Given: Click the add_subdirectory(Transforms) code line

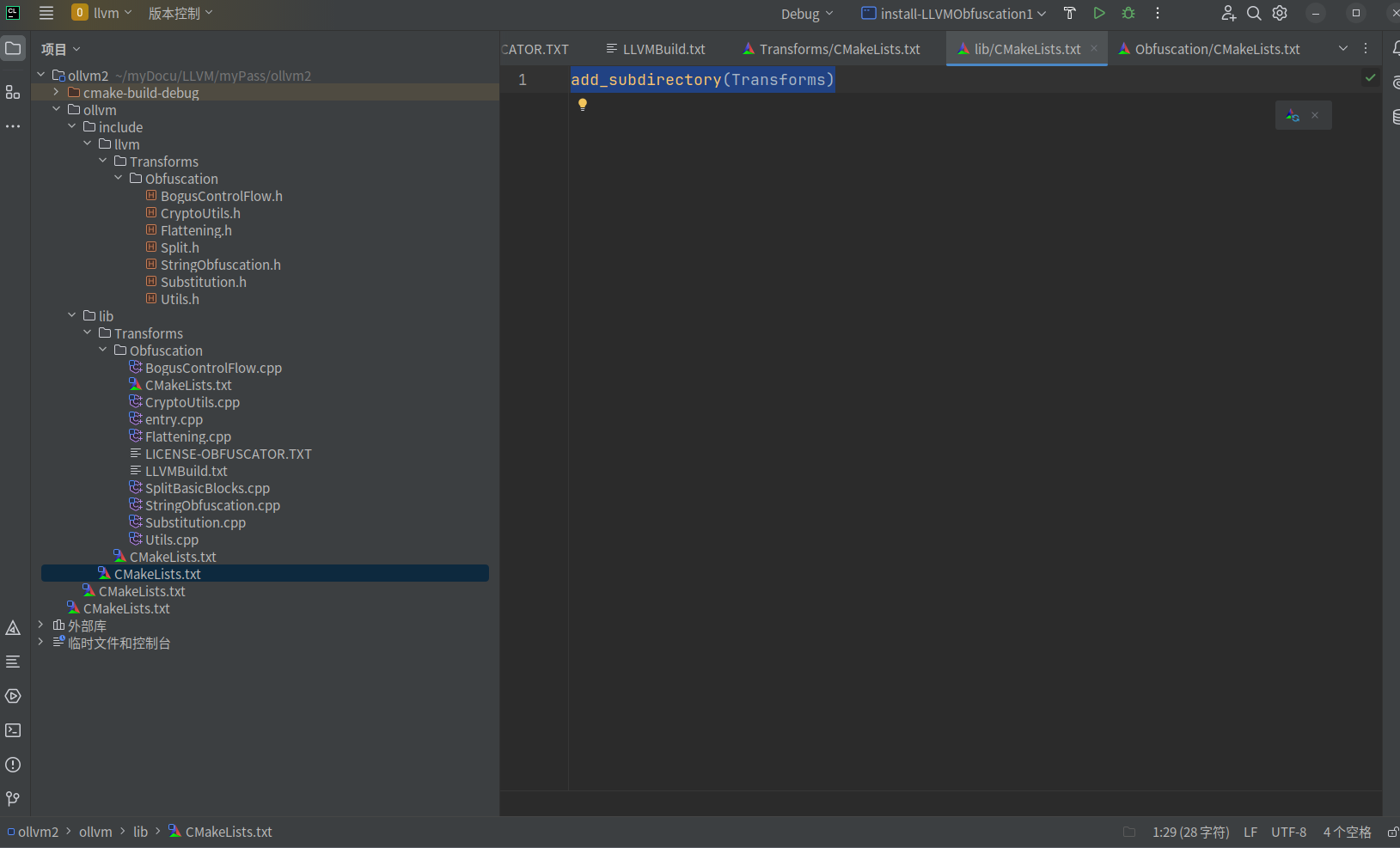Looking at the screenshot, I should [x=702, y=80].
